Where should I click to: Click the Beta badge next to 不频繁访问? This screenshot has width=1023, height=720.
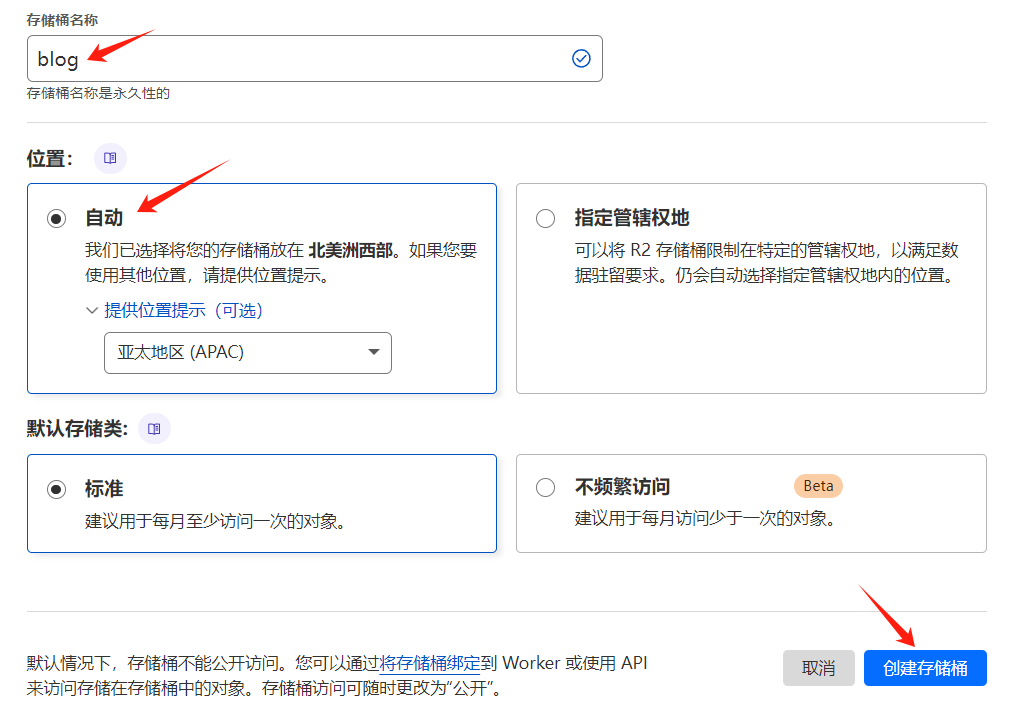(818, 486)
